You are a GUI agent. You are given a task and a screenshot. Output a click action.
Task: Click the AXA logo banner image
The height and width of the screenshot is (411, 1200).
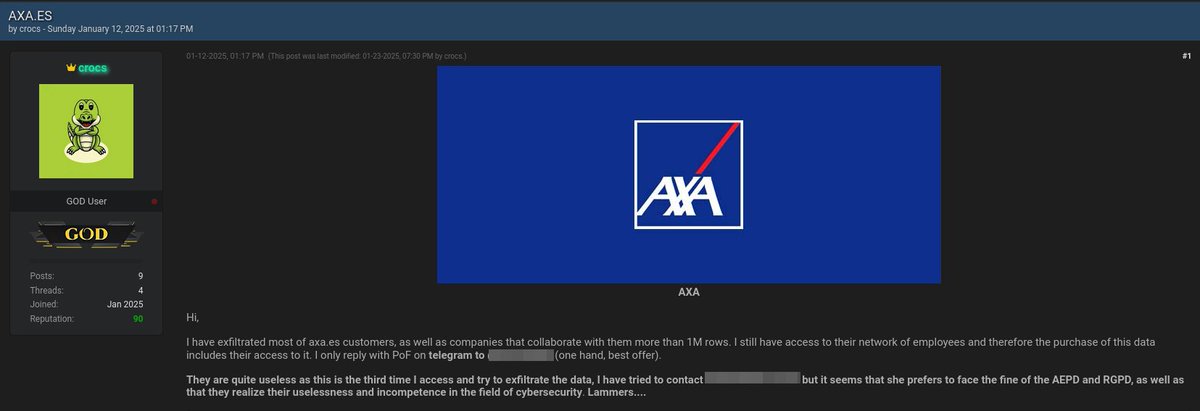(x=689, y=175)
